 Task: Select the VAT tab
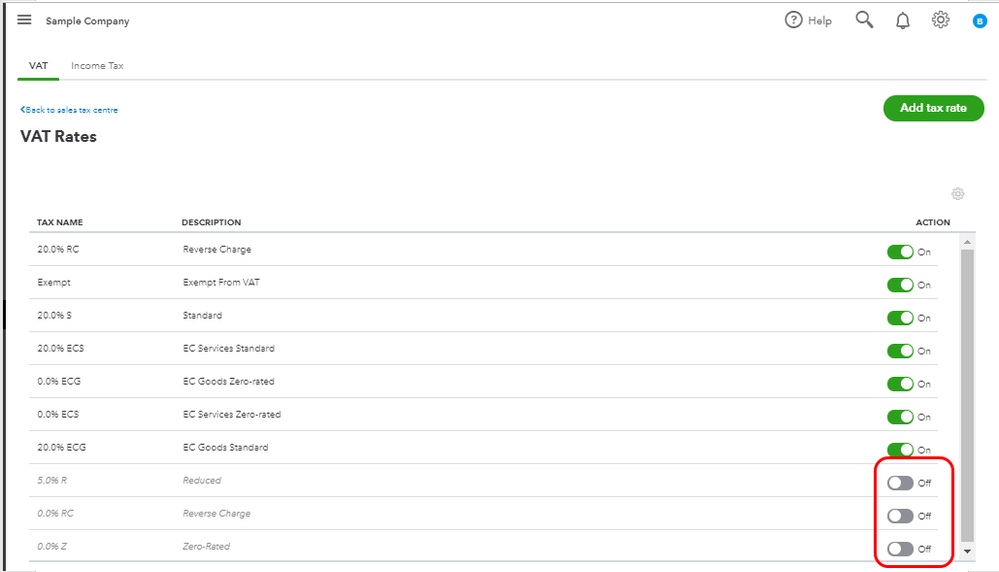coord(38,66)
